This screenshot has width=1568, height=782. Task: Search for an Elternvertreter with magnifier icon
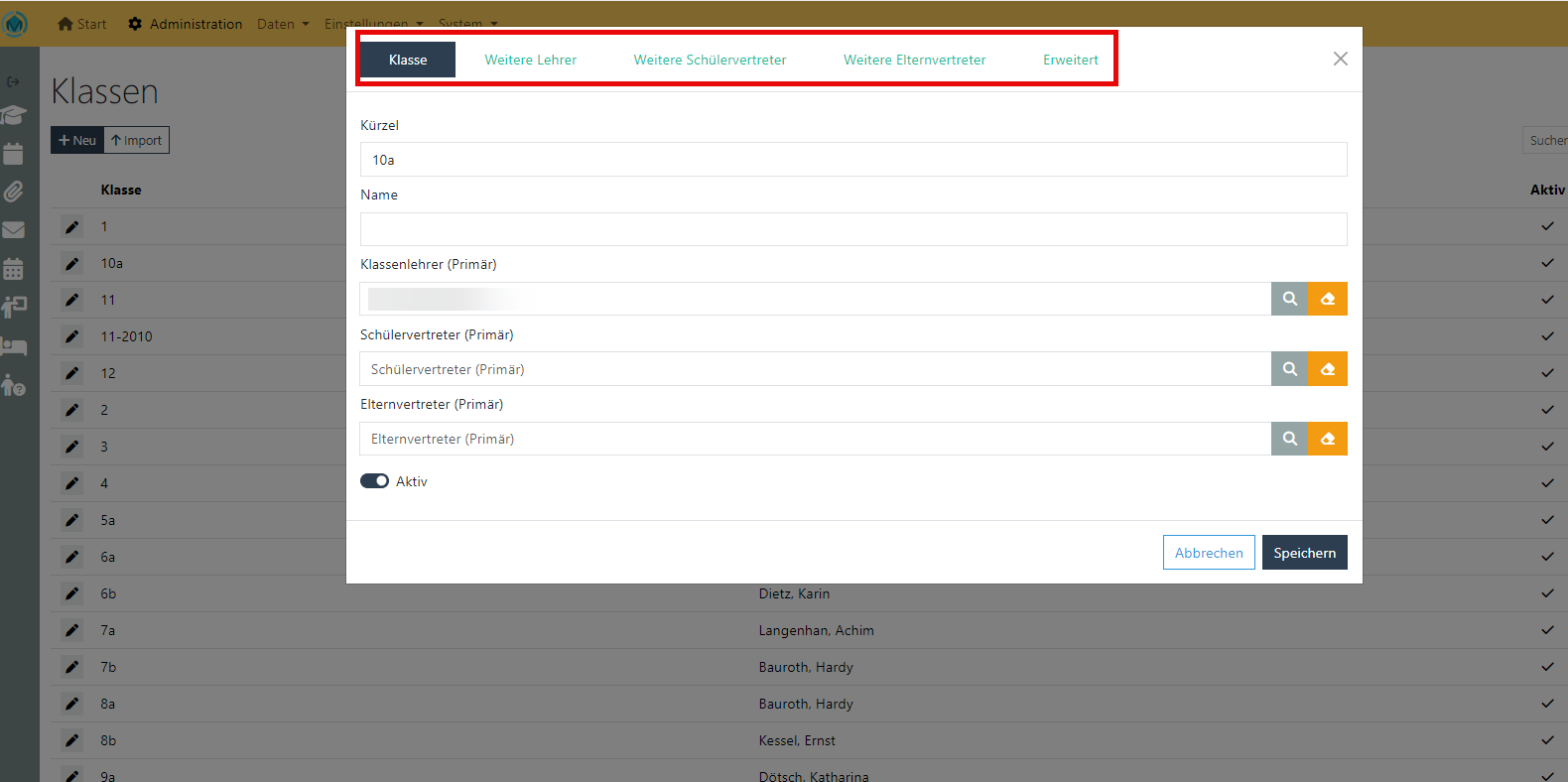[1290, 439]
